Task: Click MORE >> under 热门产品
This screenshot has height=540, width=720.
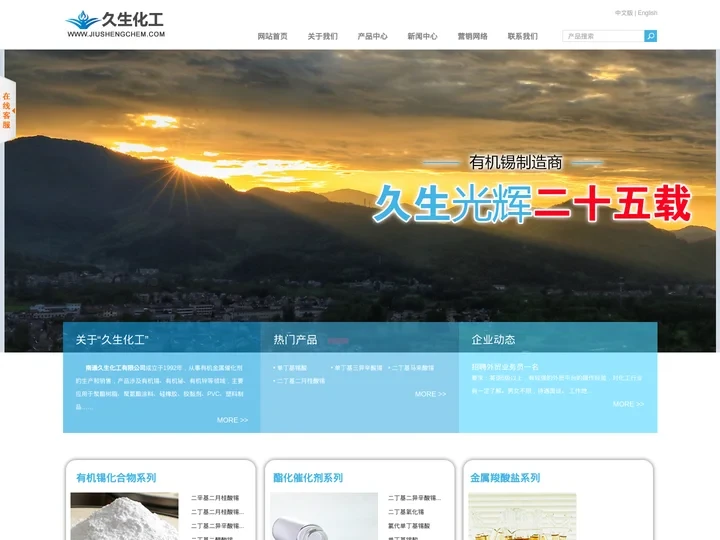Action: (430, 394)
